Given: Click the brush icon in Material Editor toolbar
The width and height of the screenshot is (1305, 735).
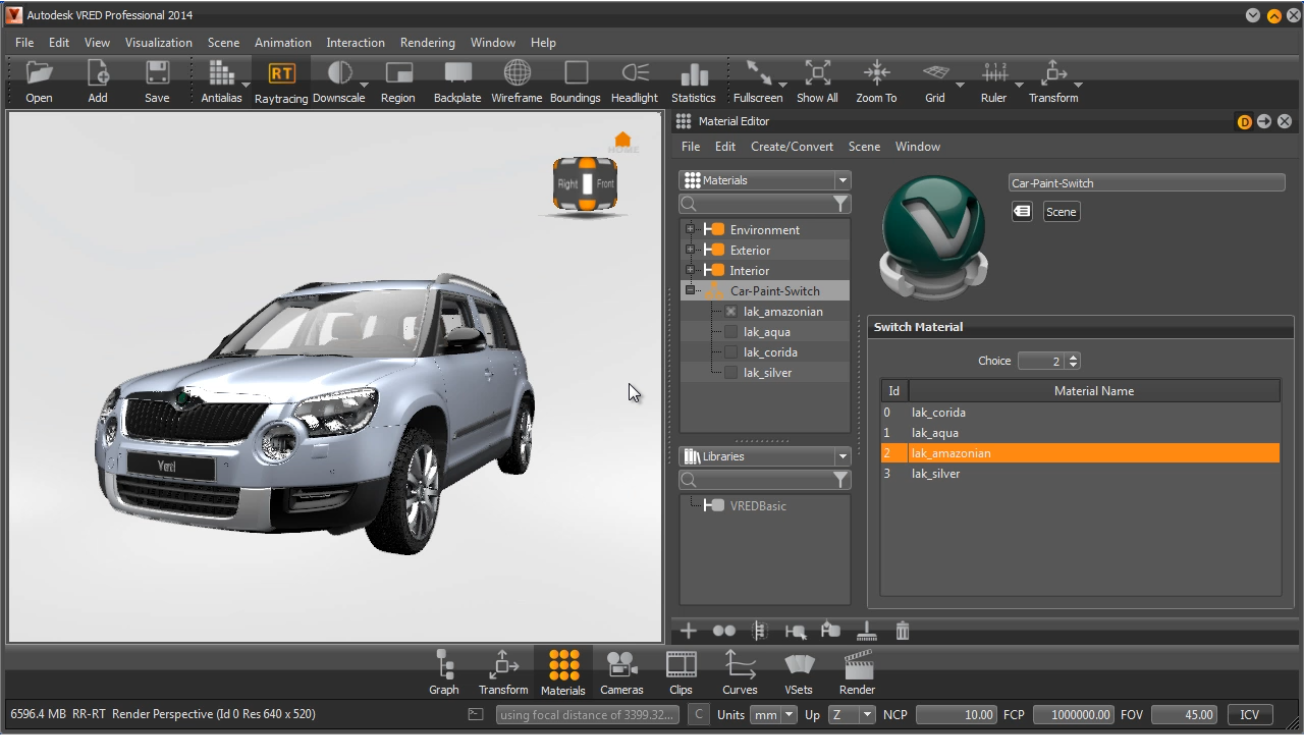Looking at the screenshot, I should tap(866, 631).
